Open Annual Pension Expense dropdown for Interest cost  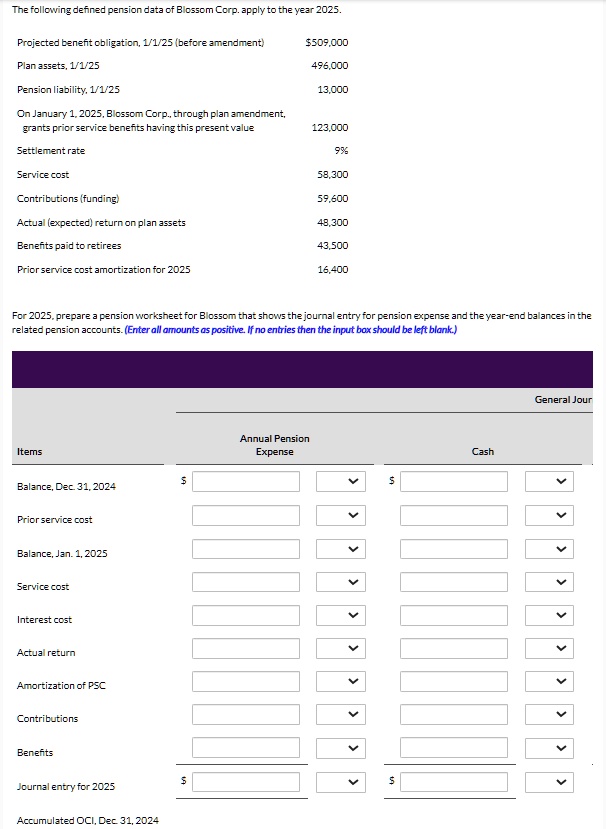click(341, 615)
